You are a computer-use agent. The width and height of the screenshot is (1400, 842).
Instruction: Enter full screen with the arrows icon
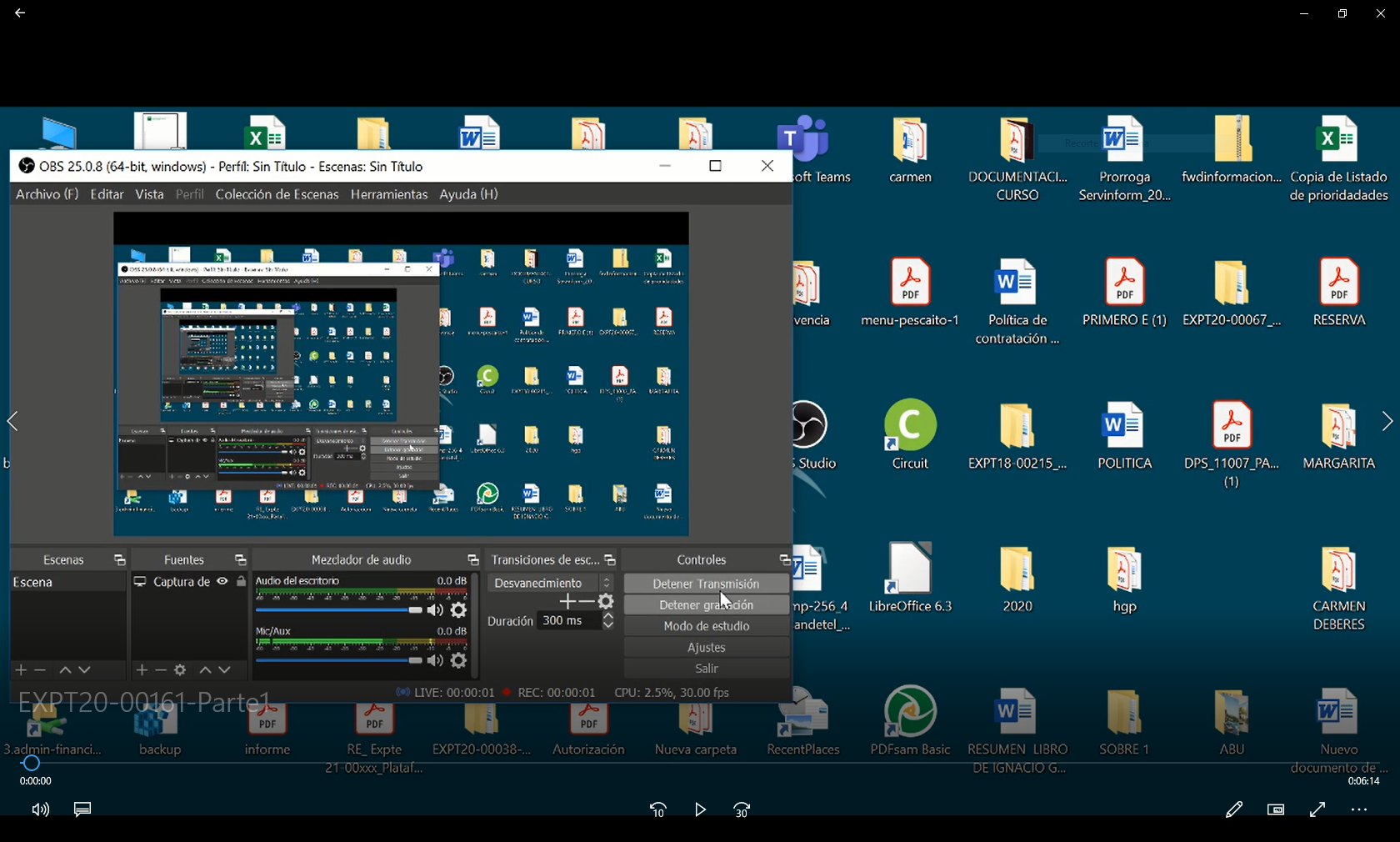[1317, 809]
